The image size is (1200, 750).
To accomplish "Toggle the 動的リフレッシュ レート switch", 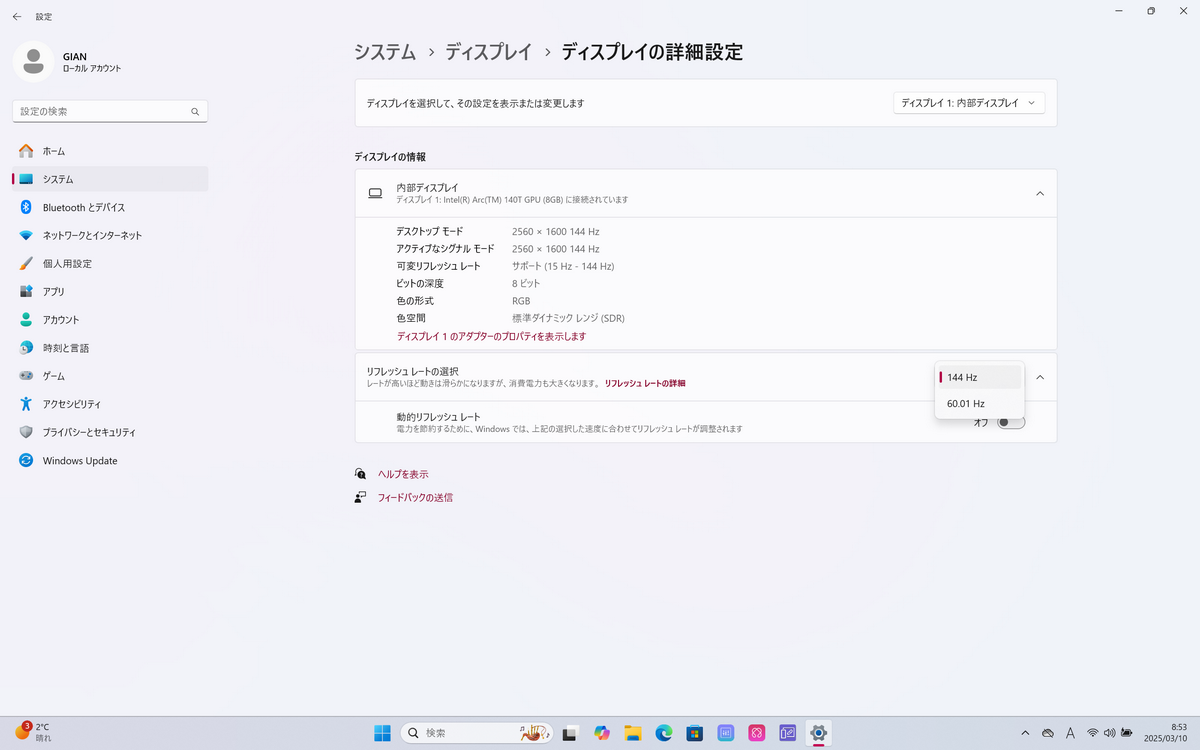I will coord(1011,422).
